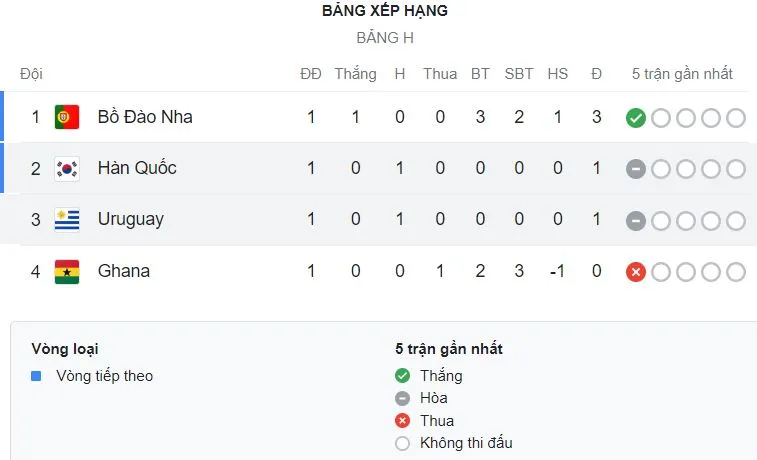Select the Ghana team name
This screenshot has height=460, width=757.
click(124, 271)
